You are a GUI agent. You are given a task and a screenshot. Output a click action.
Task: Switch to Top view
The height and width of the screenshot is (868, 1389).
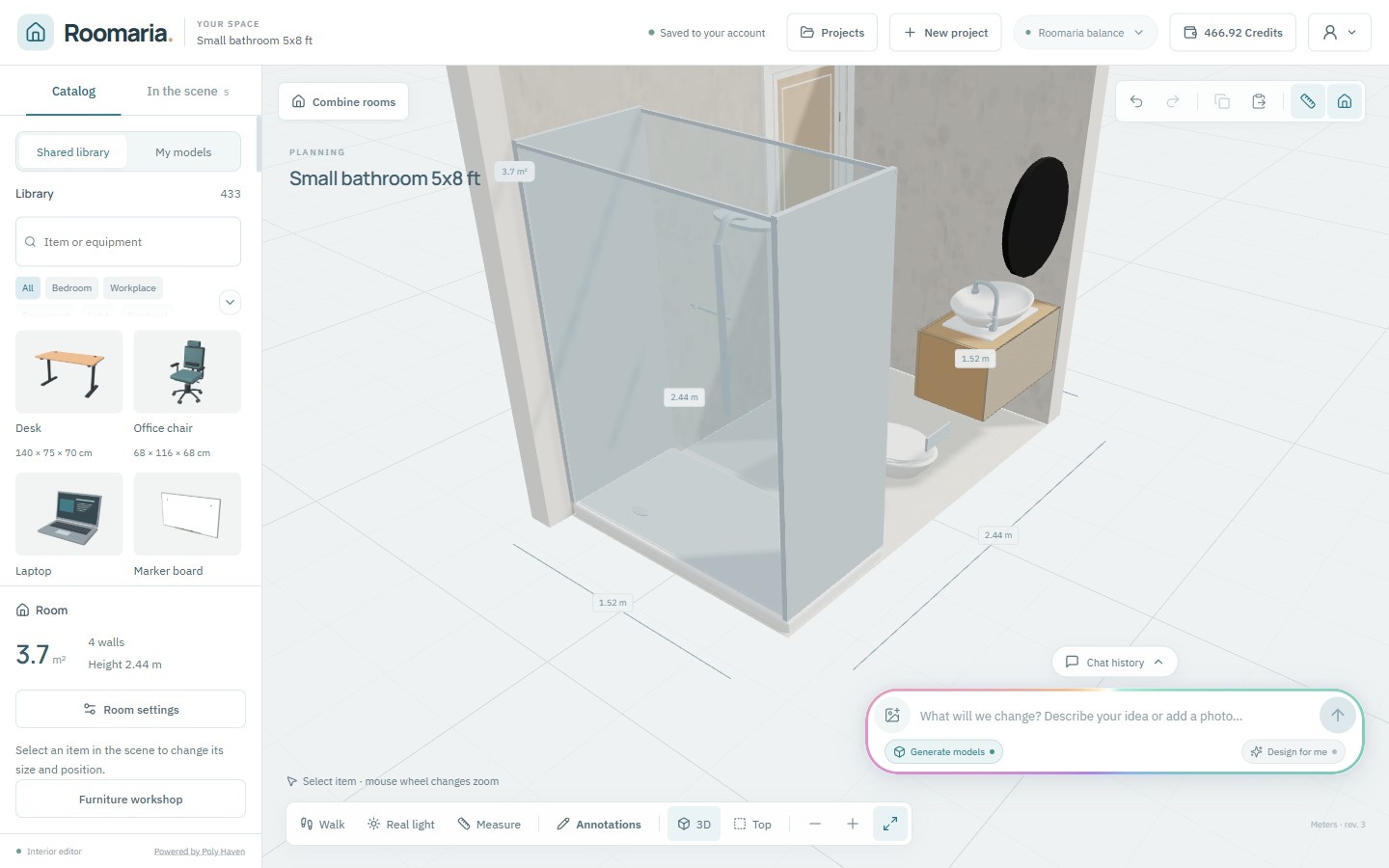[752, 824]
